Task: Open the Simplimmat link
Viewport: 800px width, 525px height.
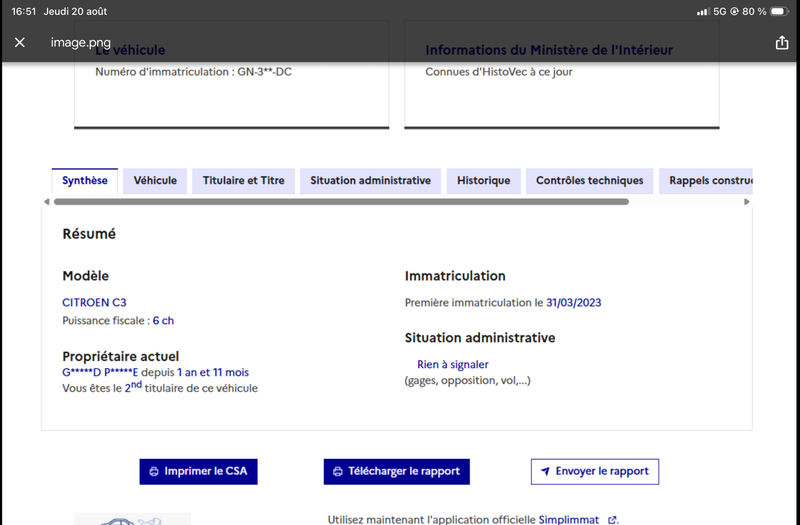Action: point(568,520)
